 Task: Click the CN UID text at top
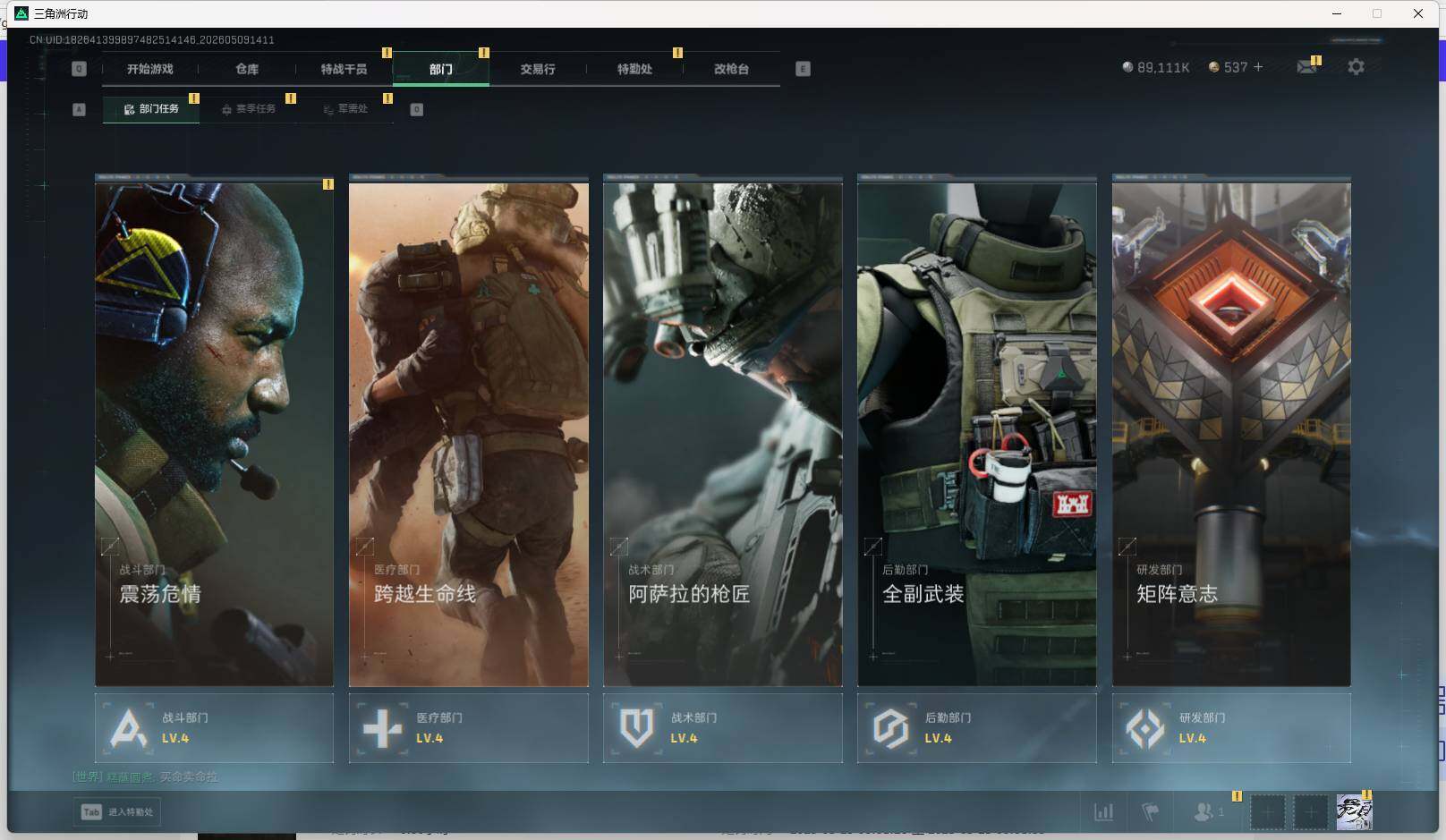[x=152, y=40]
